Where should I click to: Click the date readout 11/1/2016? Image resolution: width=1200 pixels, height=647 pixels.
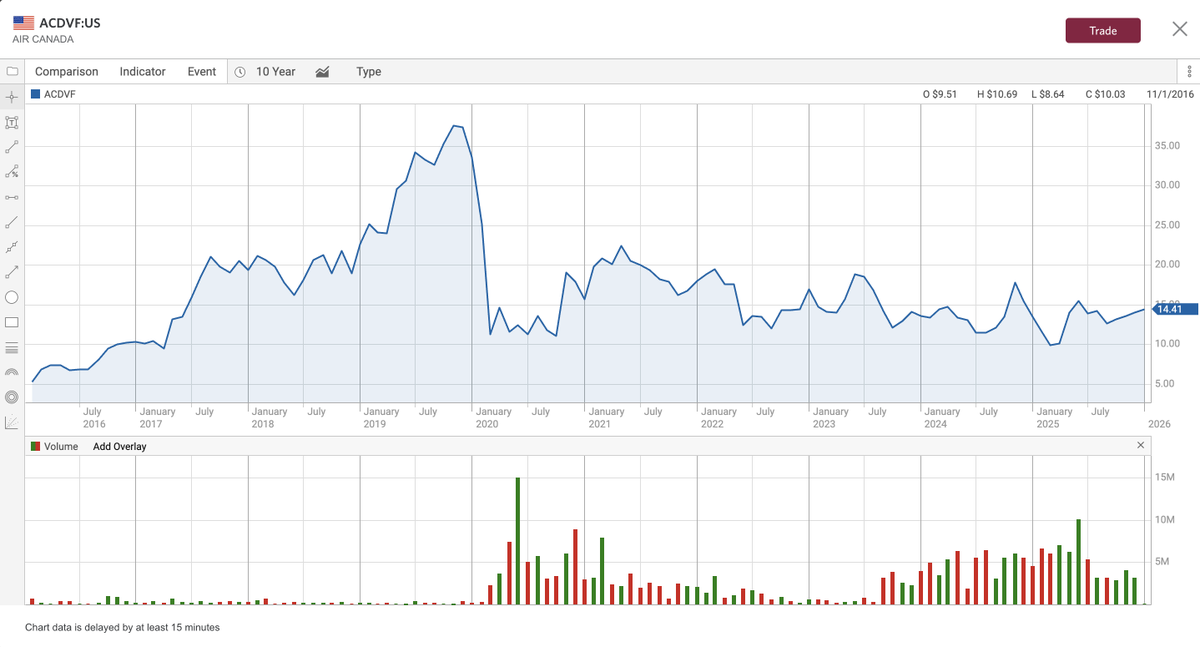point(1170,94)
